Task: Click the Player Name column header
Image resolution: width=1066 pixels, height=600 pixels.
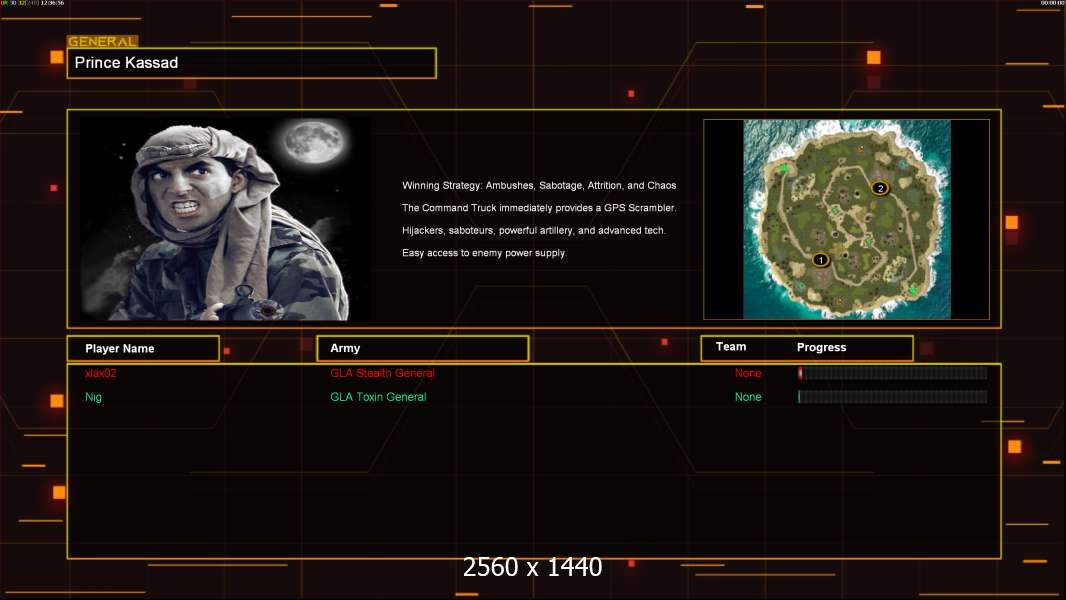Action: 143,349
